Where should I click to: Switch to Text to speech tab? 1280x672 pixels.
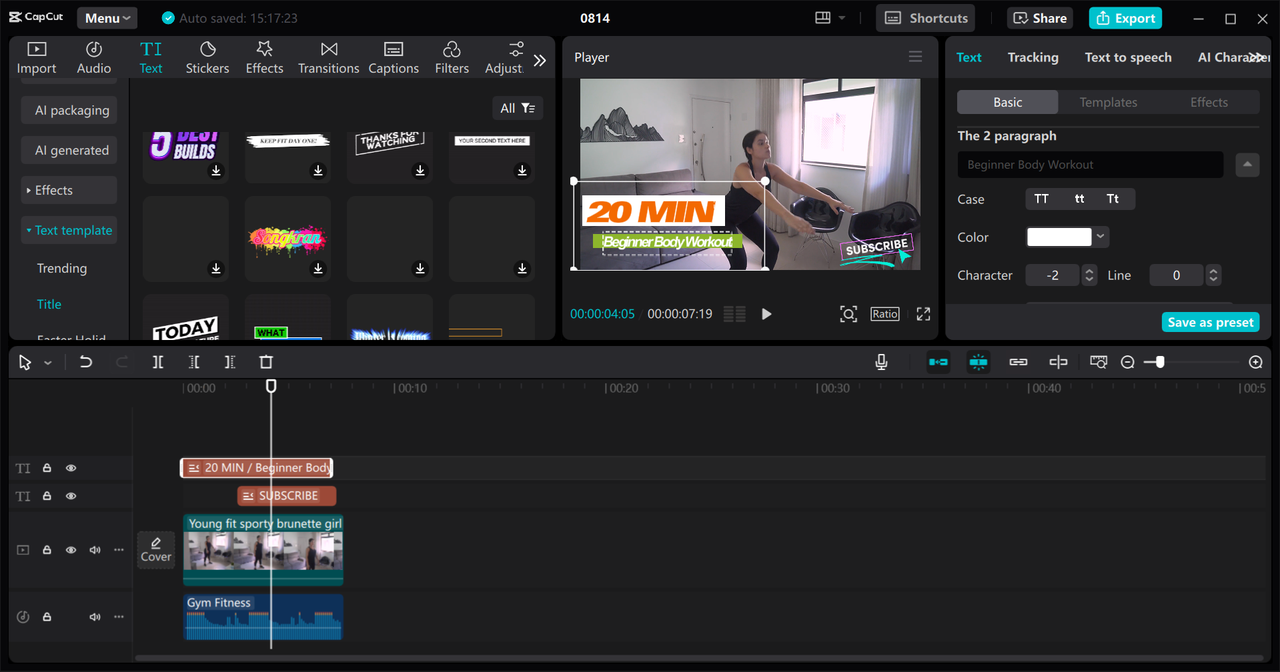click(x=1128, y=57)
